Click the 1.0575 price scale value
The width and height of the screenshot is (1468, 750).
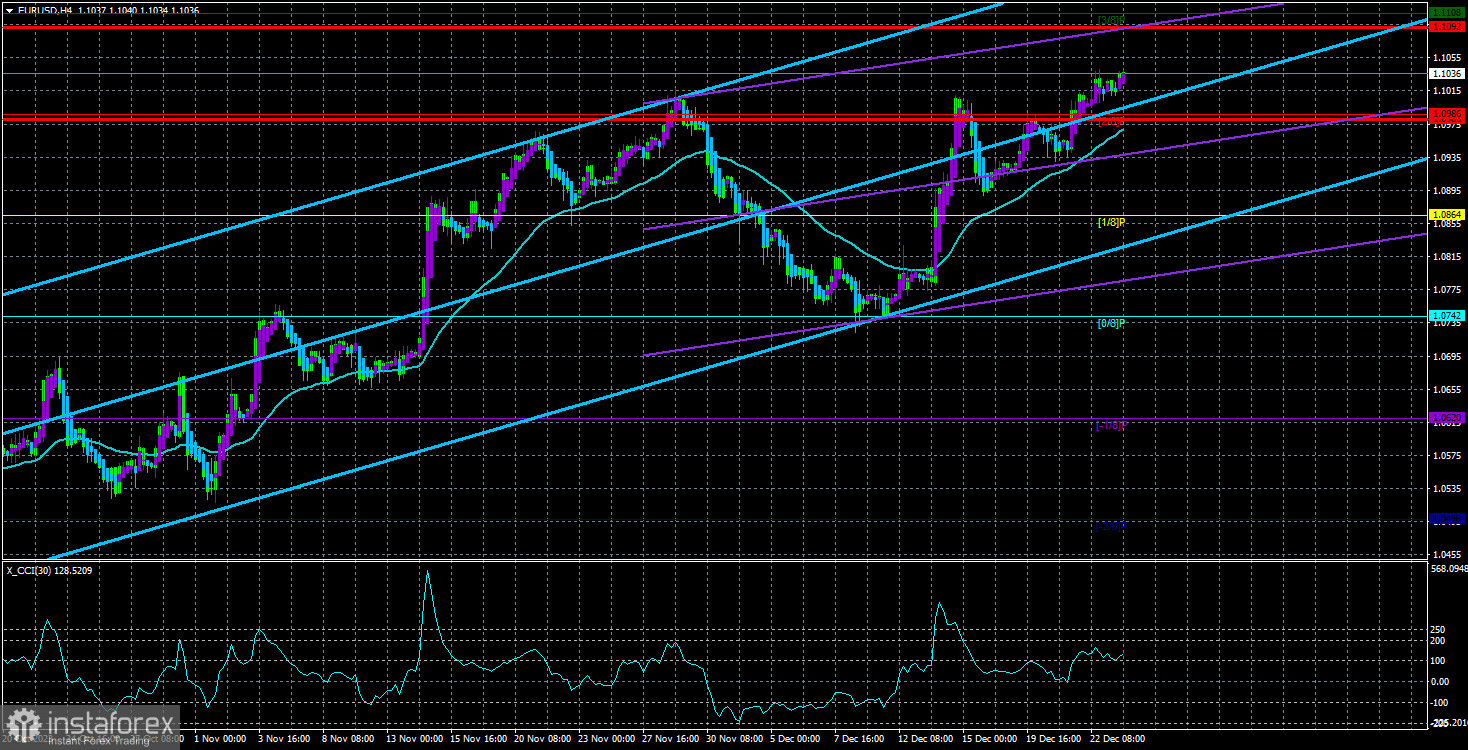click(x=1446, y=456)
